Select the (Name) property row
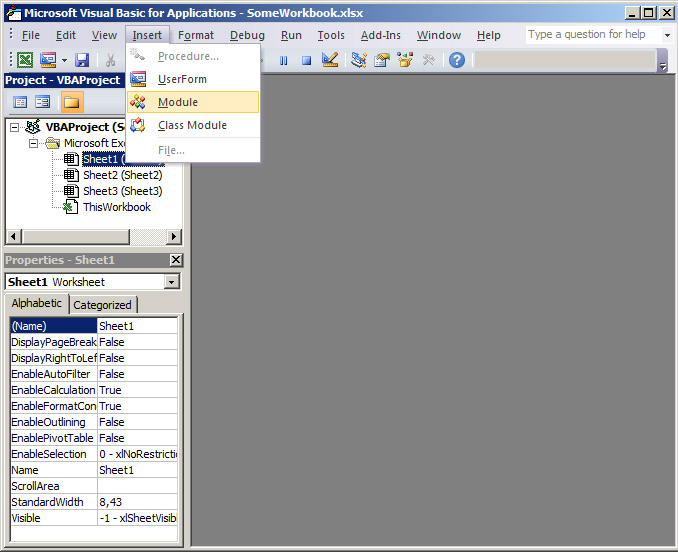Image resolution: width=678 pixels, height=552 pixels. [x=94, y=326]
